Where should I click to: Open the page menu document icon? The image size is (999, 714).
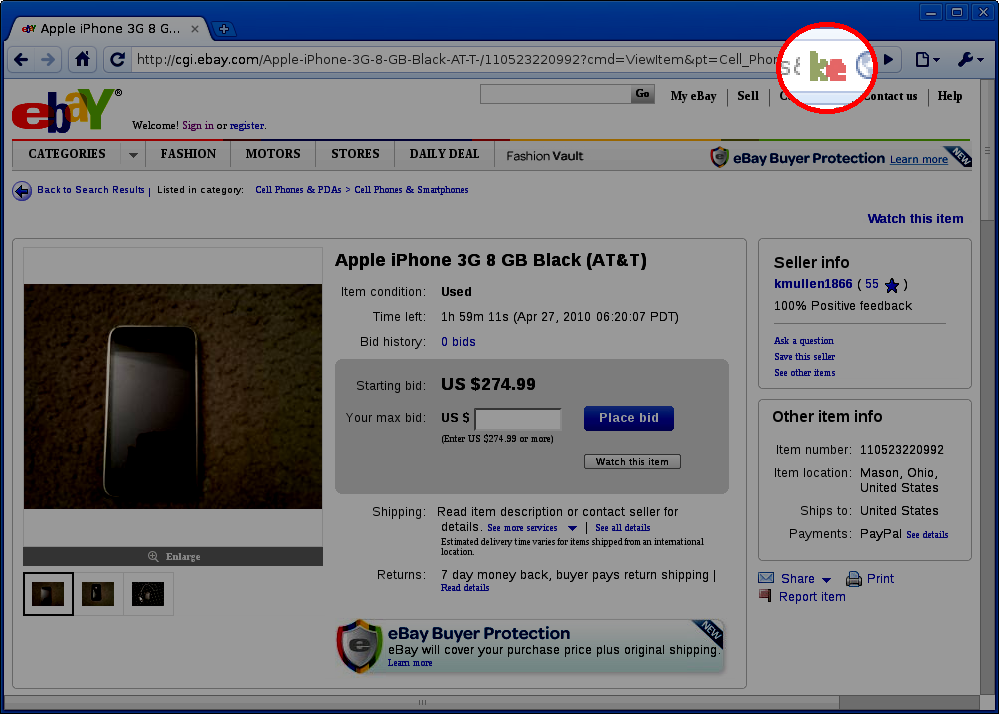tap(927, 60)
